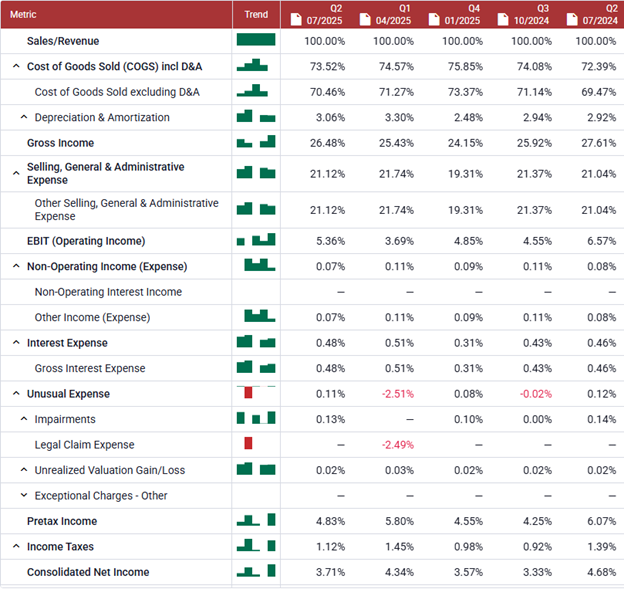Collapse the Interest Expense group
This screenshot has width=624, height=589.
tap(16, 343)
